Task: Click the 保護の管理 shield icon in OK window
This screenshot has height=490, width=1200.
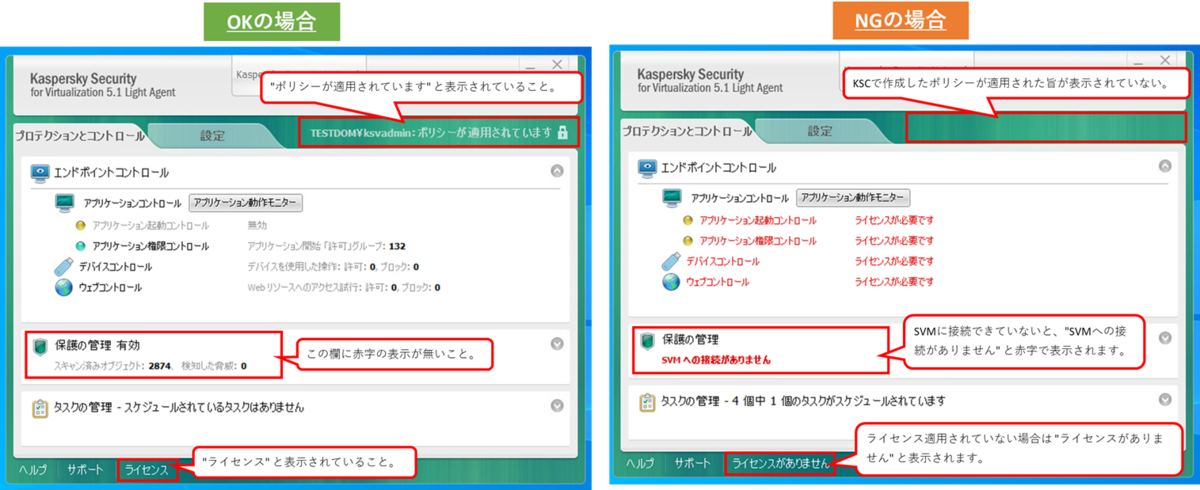Action: 40,346
